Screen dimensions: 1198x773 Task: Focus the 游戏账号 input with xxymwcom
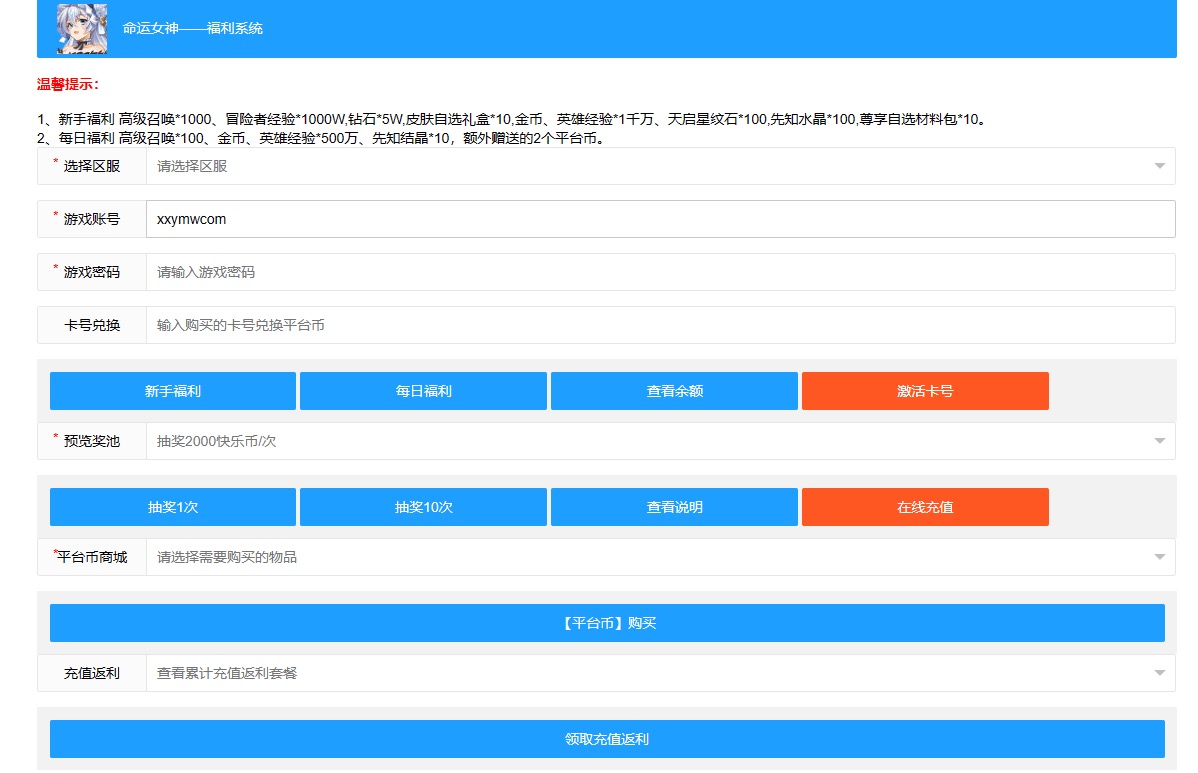(660, 219)
